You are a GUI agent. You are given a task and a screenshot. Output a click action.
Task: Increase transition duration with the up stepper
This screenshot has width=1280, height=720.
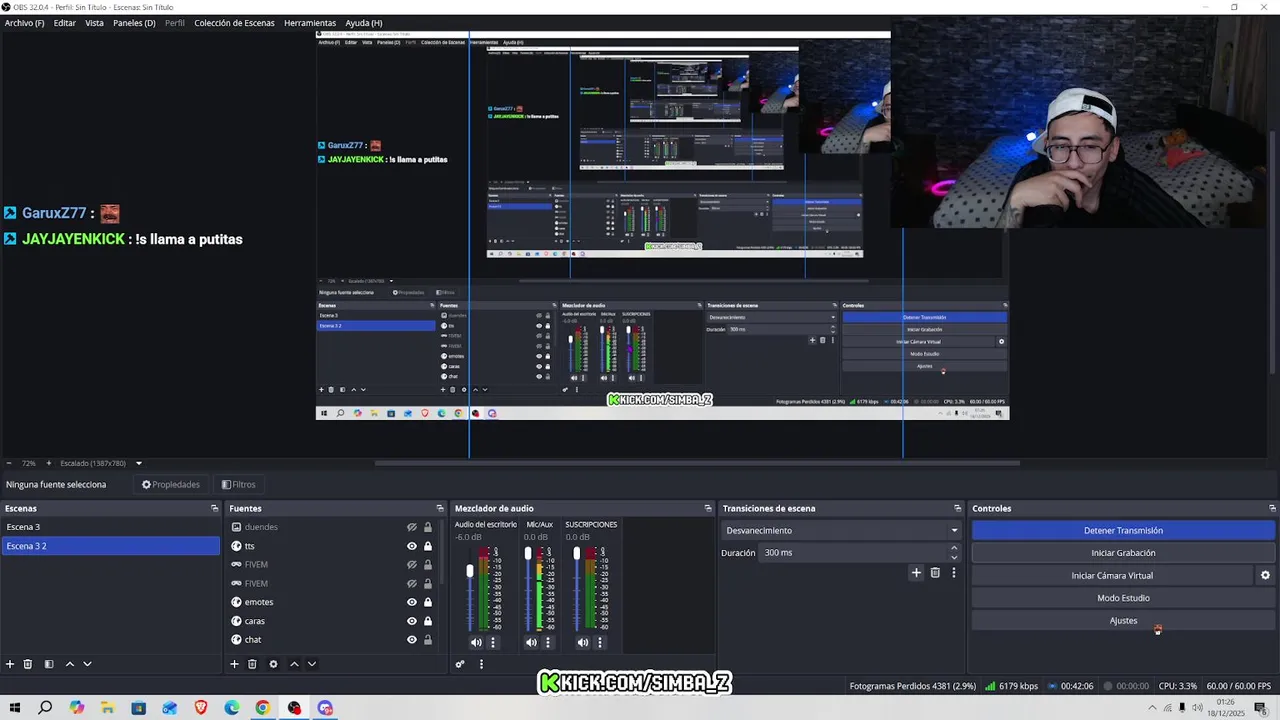pyautogui.click(x=954, y=548)
